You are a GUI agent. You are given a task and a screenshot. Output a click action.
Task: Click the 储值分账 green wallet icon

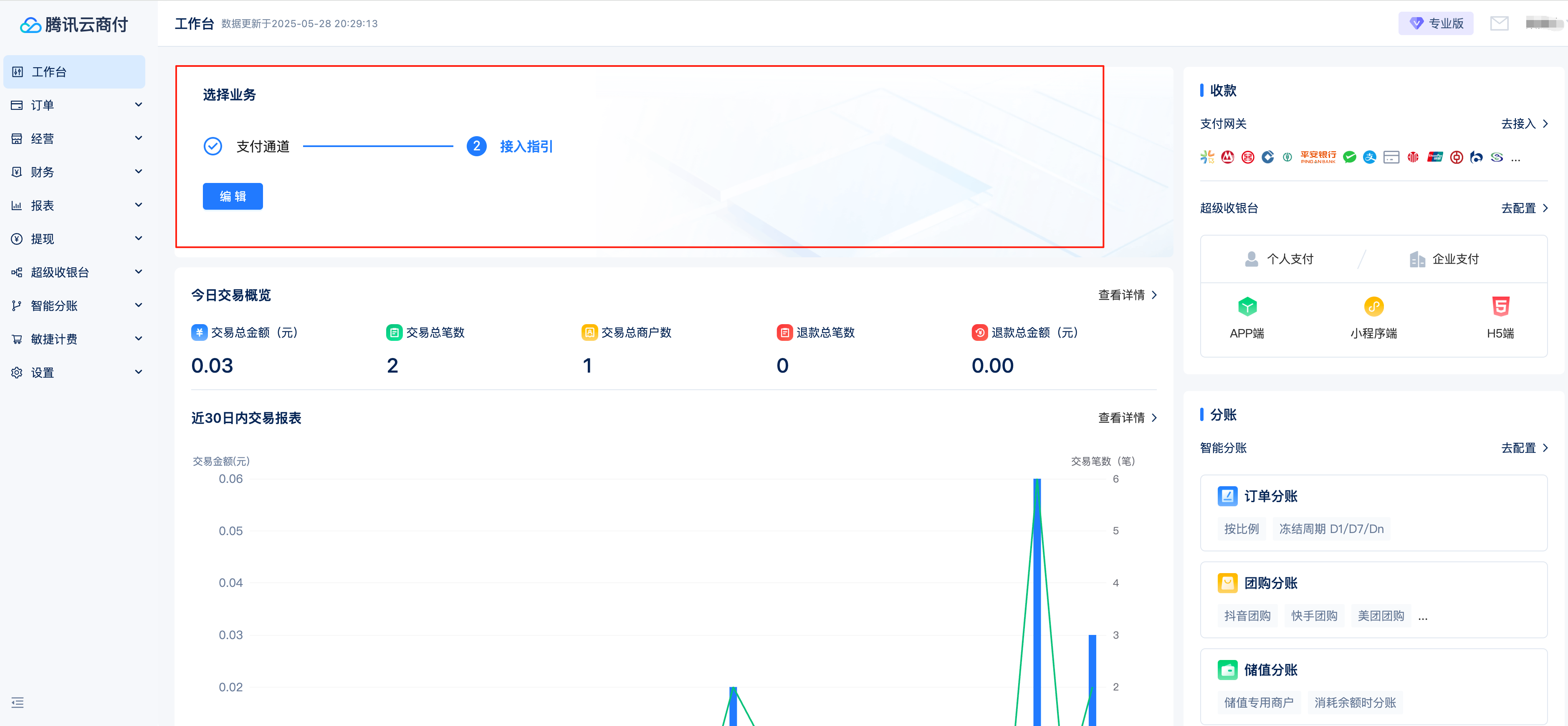click(x=1227, y=670)
